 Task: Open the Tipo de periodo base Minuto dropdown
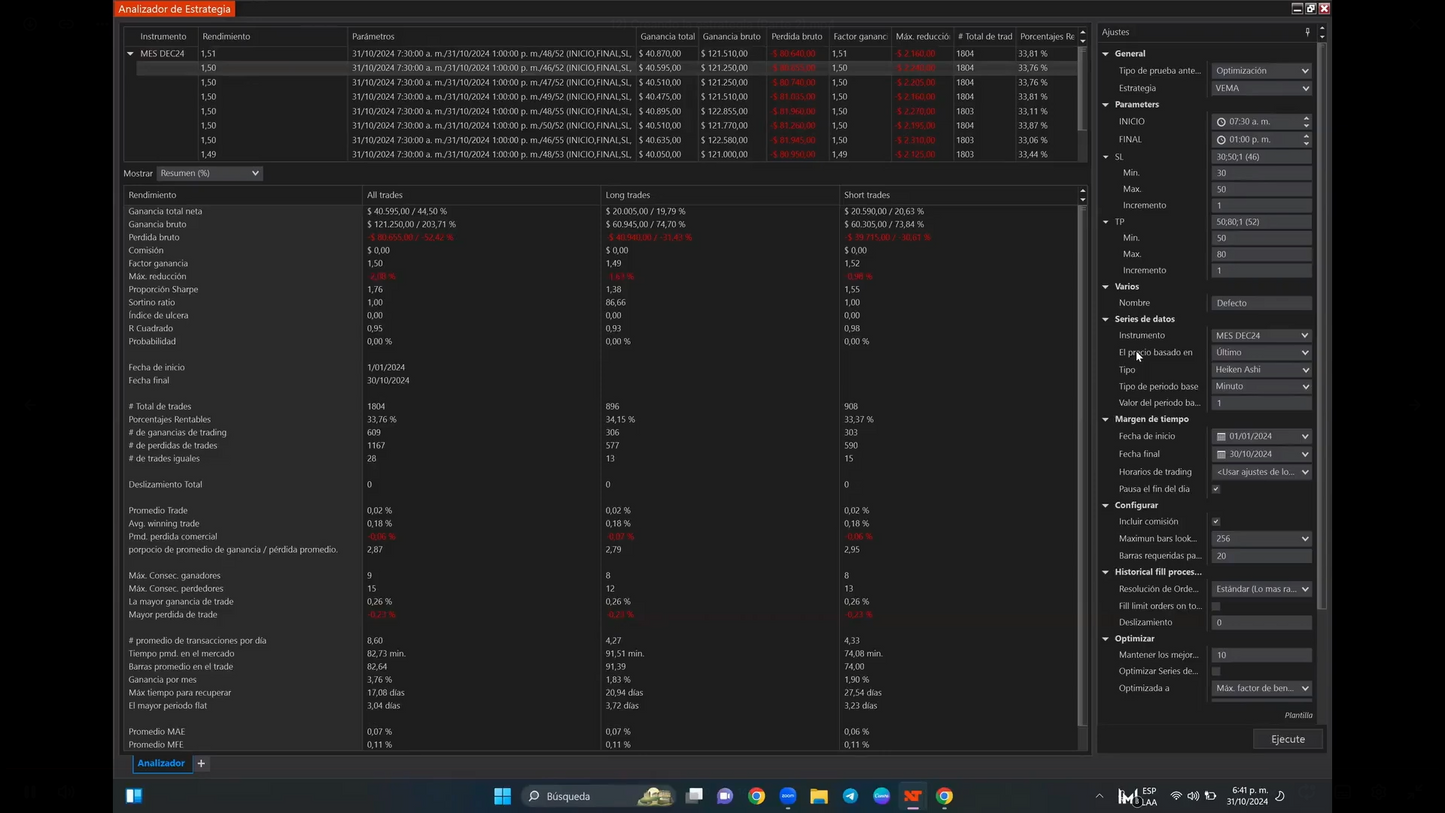1261,386
